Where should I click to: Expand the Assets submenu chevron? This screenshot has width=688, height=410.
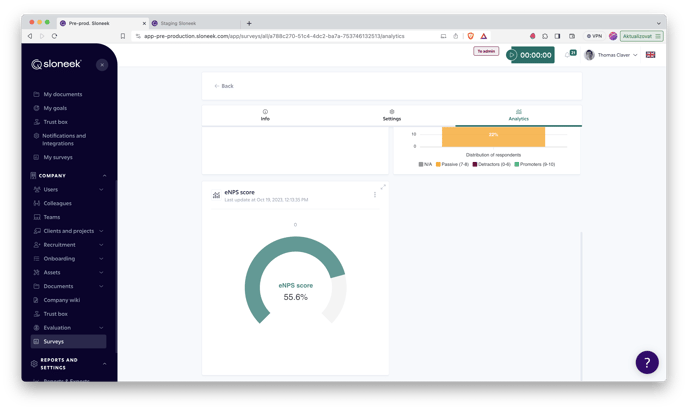(x=101, y=273)
